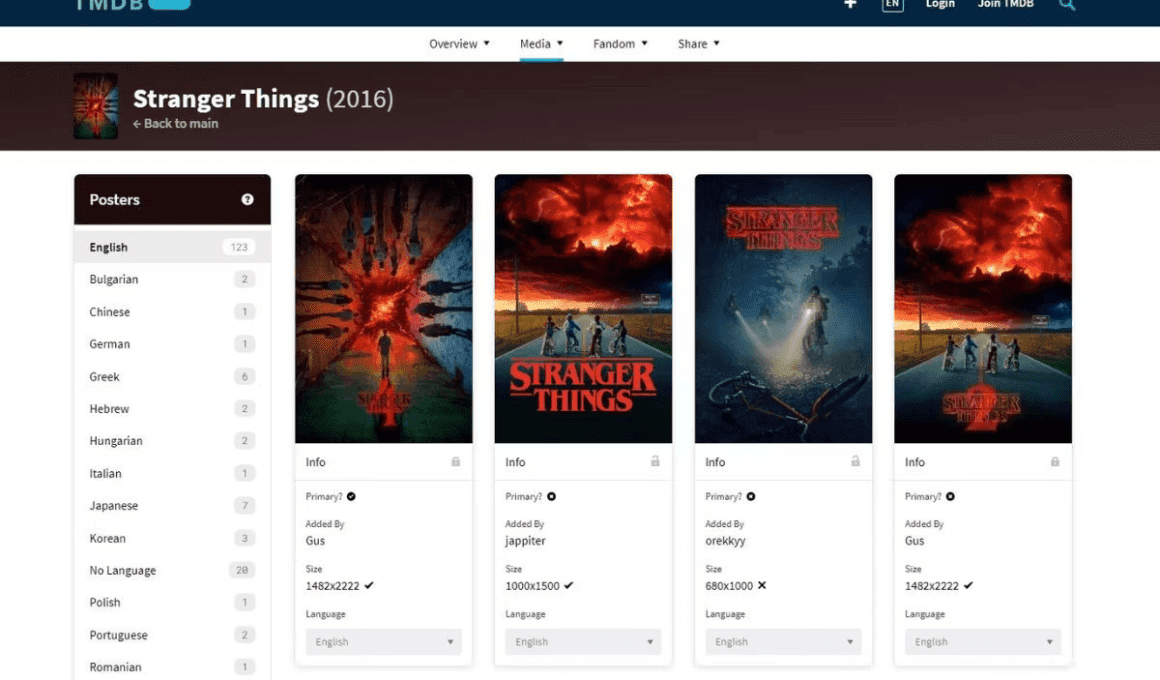Image resolution: width=1160 pixels, height=680 pixels.
Task: Click the 680x1000 size text
Action: 729,586
